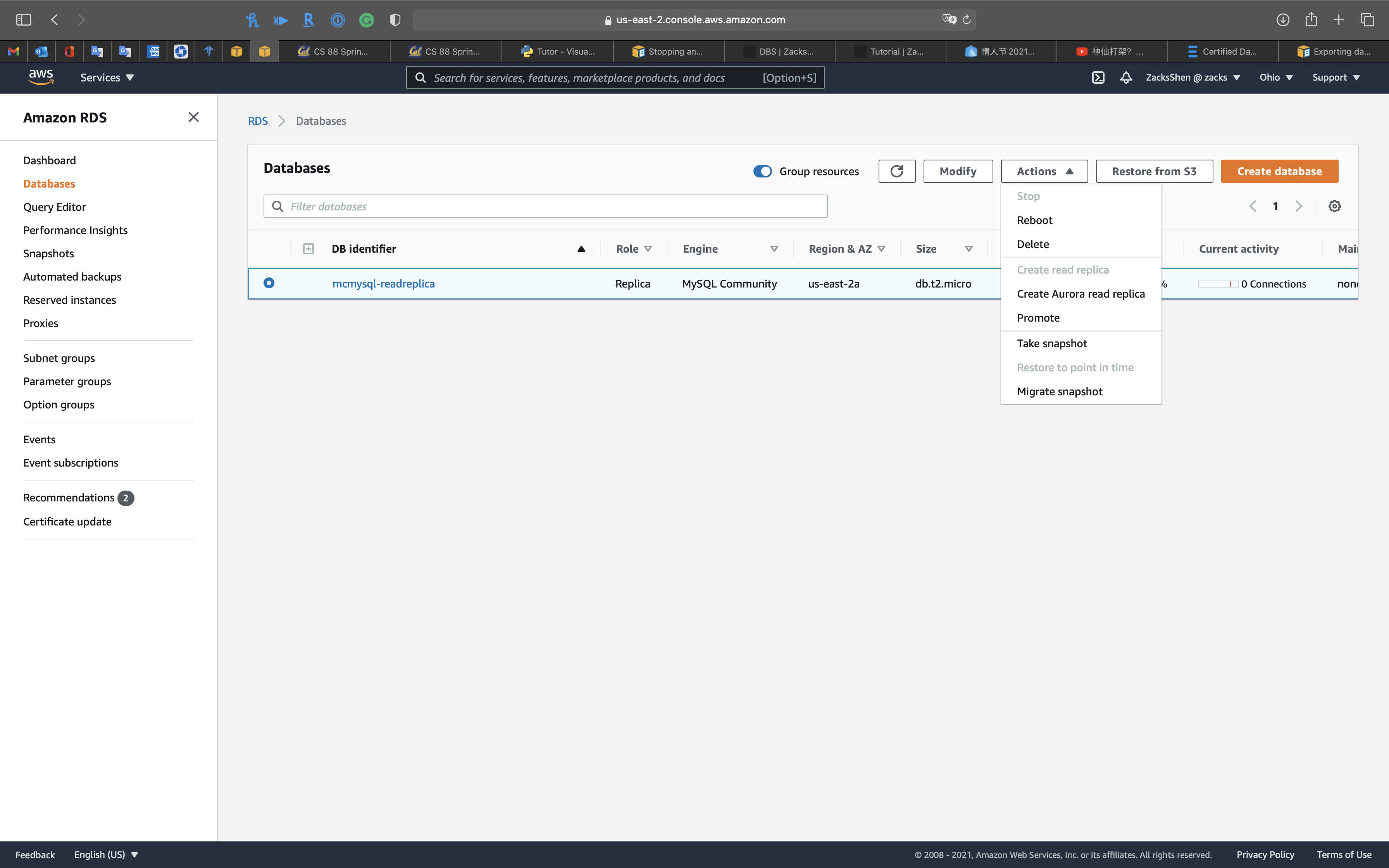Select Take snapshot menu item
Image resolution: width=1389 pixels, height=868 pixels.
(1051, 343)
